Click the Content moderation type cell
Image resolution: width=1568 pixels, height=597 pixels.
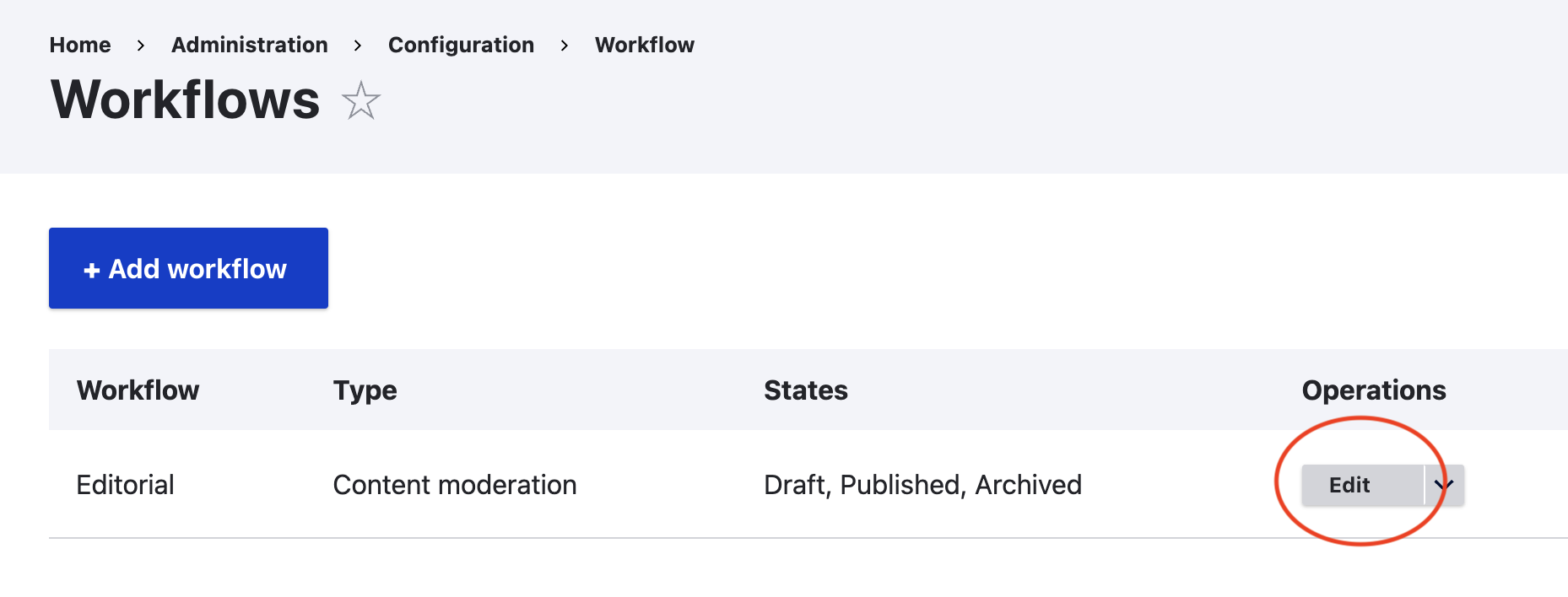pos(455,485)
